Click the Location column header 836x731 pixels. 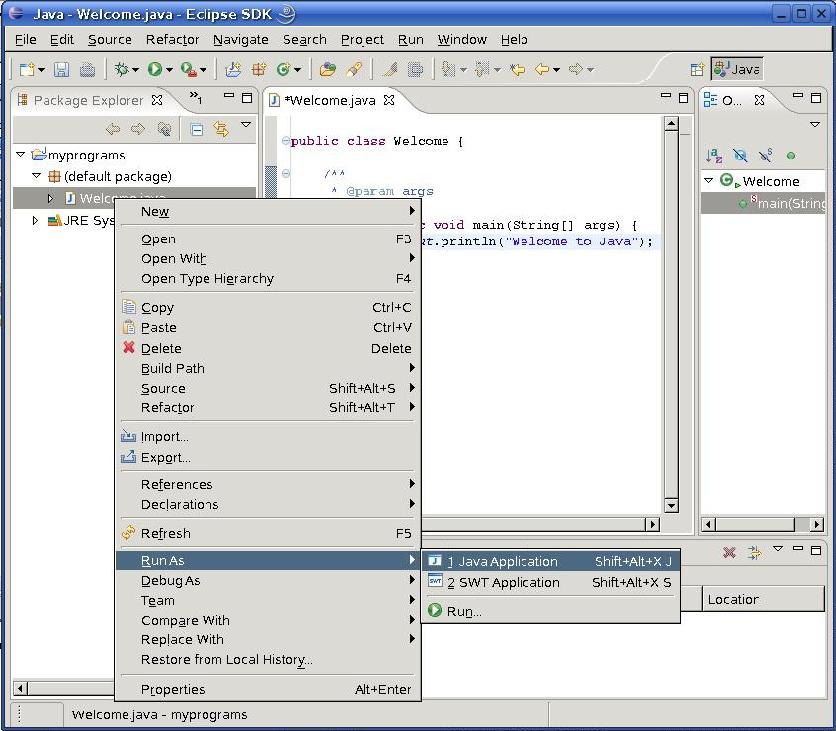point(763,599)
